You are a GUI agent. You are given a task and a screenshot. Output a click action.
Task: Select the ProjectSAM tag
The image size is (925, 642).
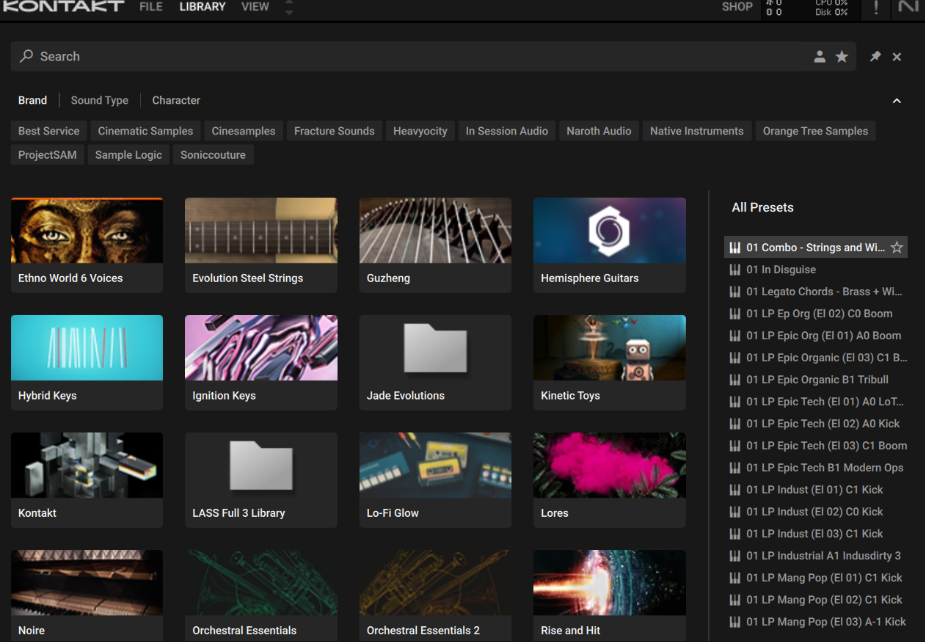[x=47, y=155]
